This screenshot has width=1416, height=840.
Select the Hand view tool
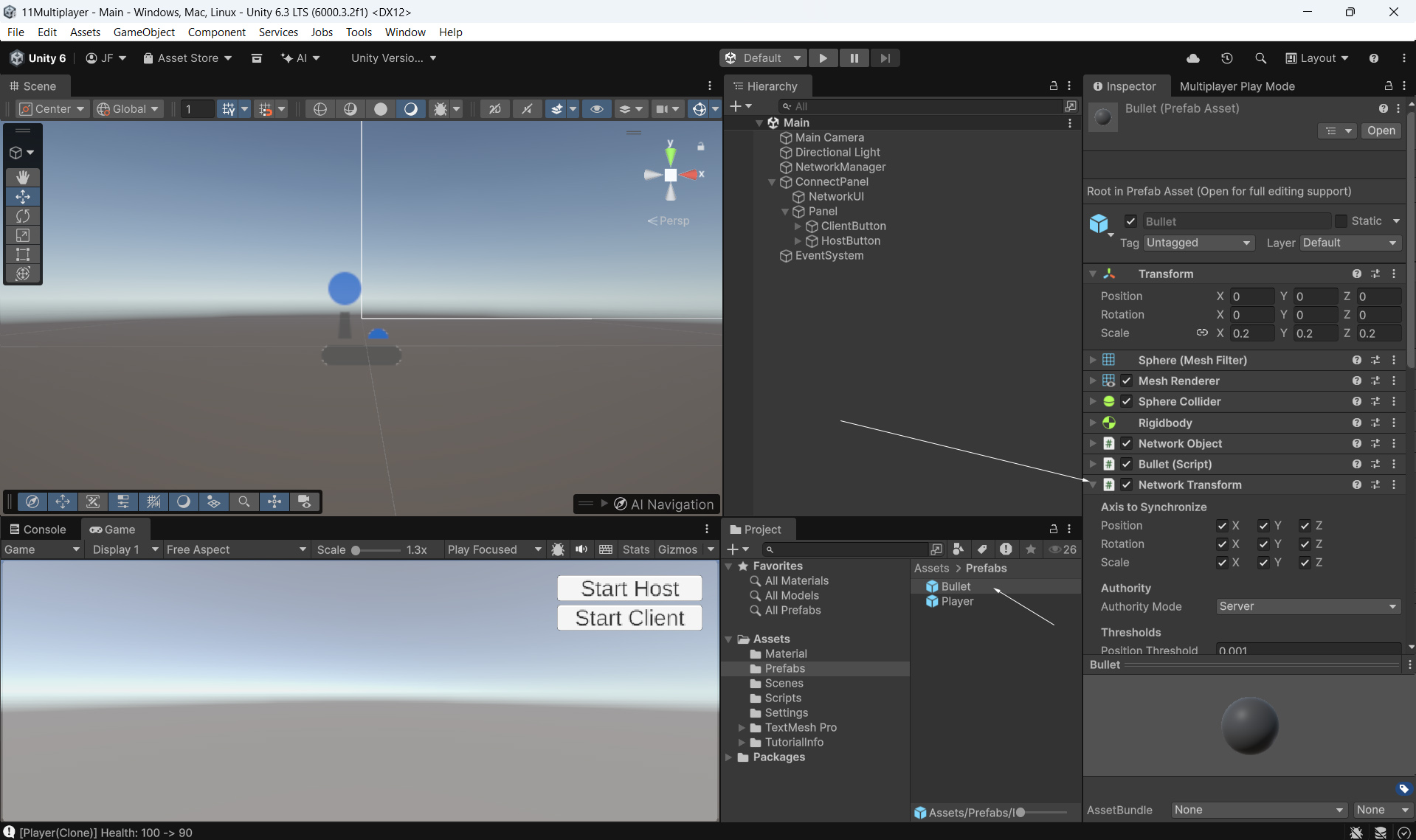point(23,177)
